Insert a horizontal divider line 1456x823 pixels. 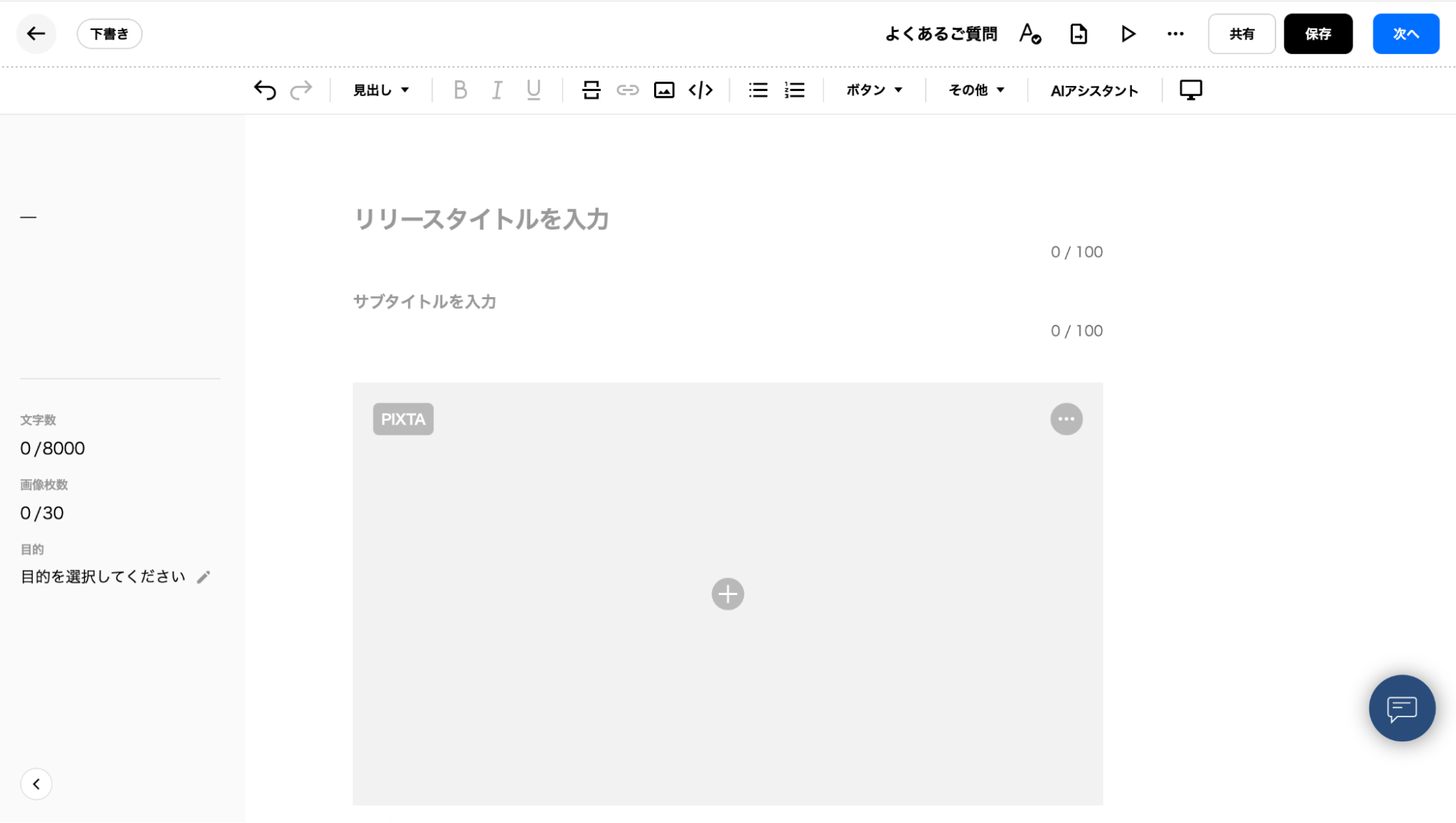click(x=591, y=90)
